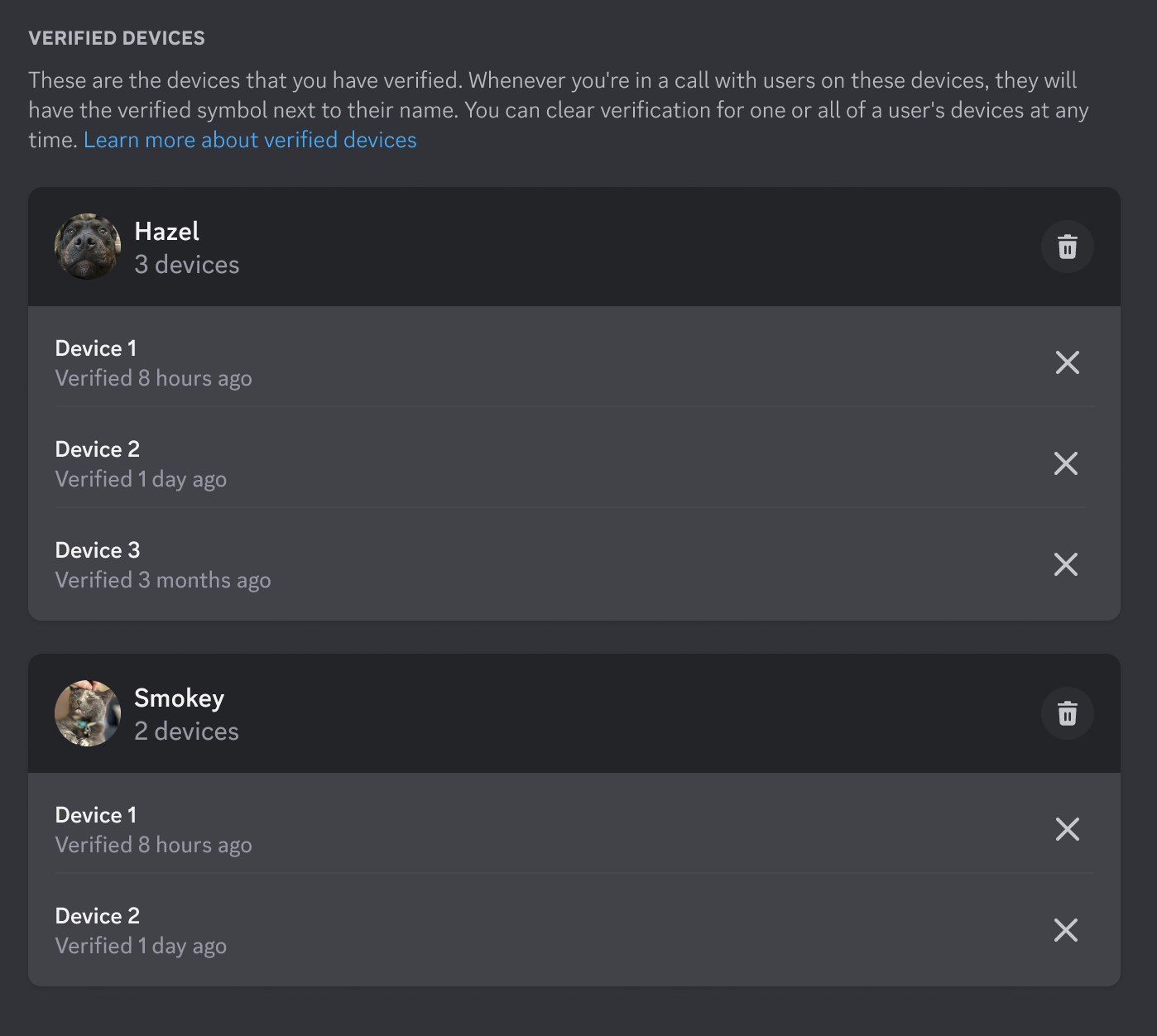Remove Smokey's Device 1 verified 8 hours ago
1157x1036 pixels.
[1068, 829]
